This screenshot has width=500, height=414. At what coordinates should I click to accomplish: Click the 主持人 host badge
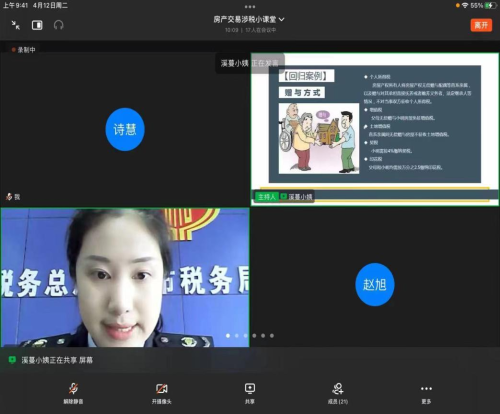click(x=267, y=197)
